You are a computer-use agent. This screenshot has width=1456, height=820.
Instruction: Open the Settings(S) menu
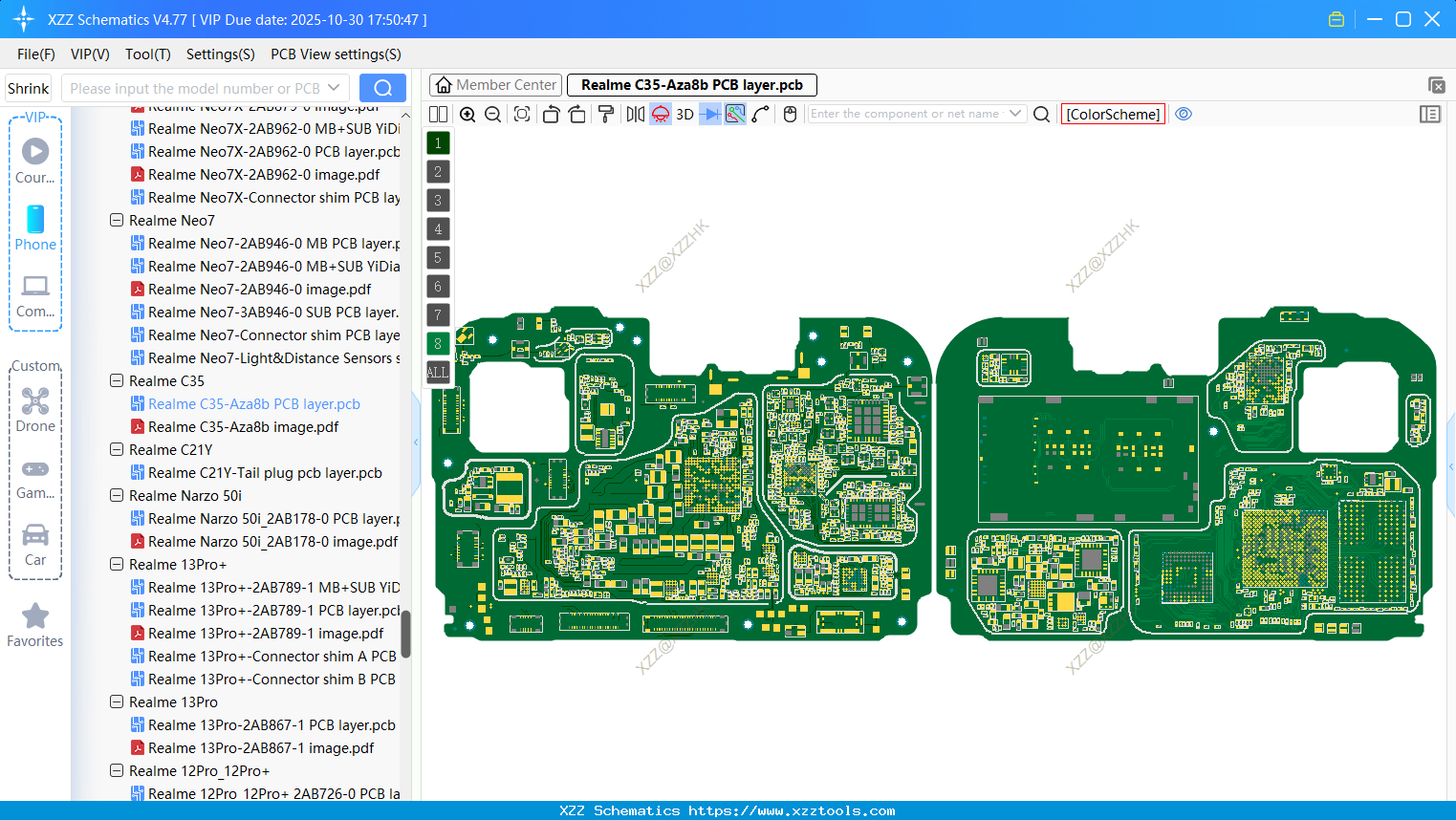(221, 54)
